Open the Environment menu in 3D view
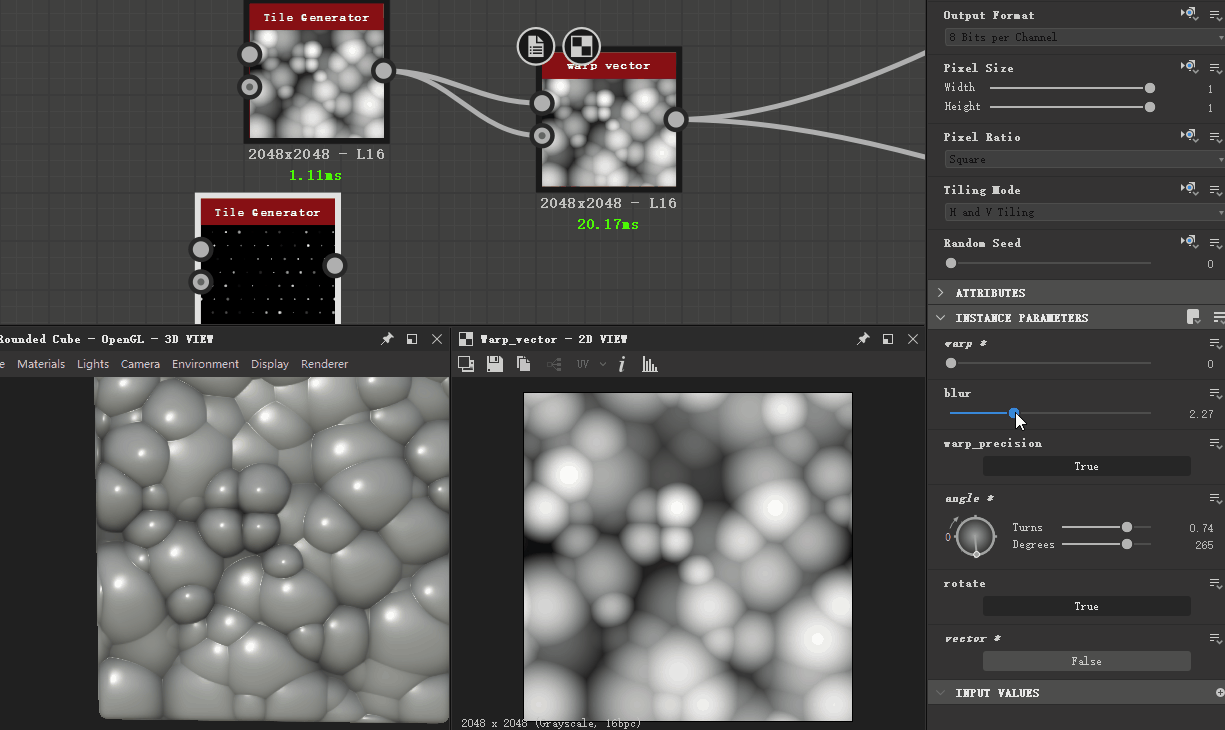Image resolution: width=1225 pixels, height=730 pixels. (206, 364)
